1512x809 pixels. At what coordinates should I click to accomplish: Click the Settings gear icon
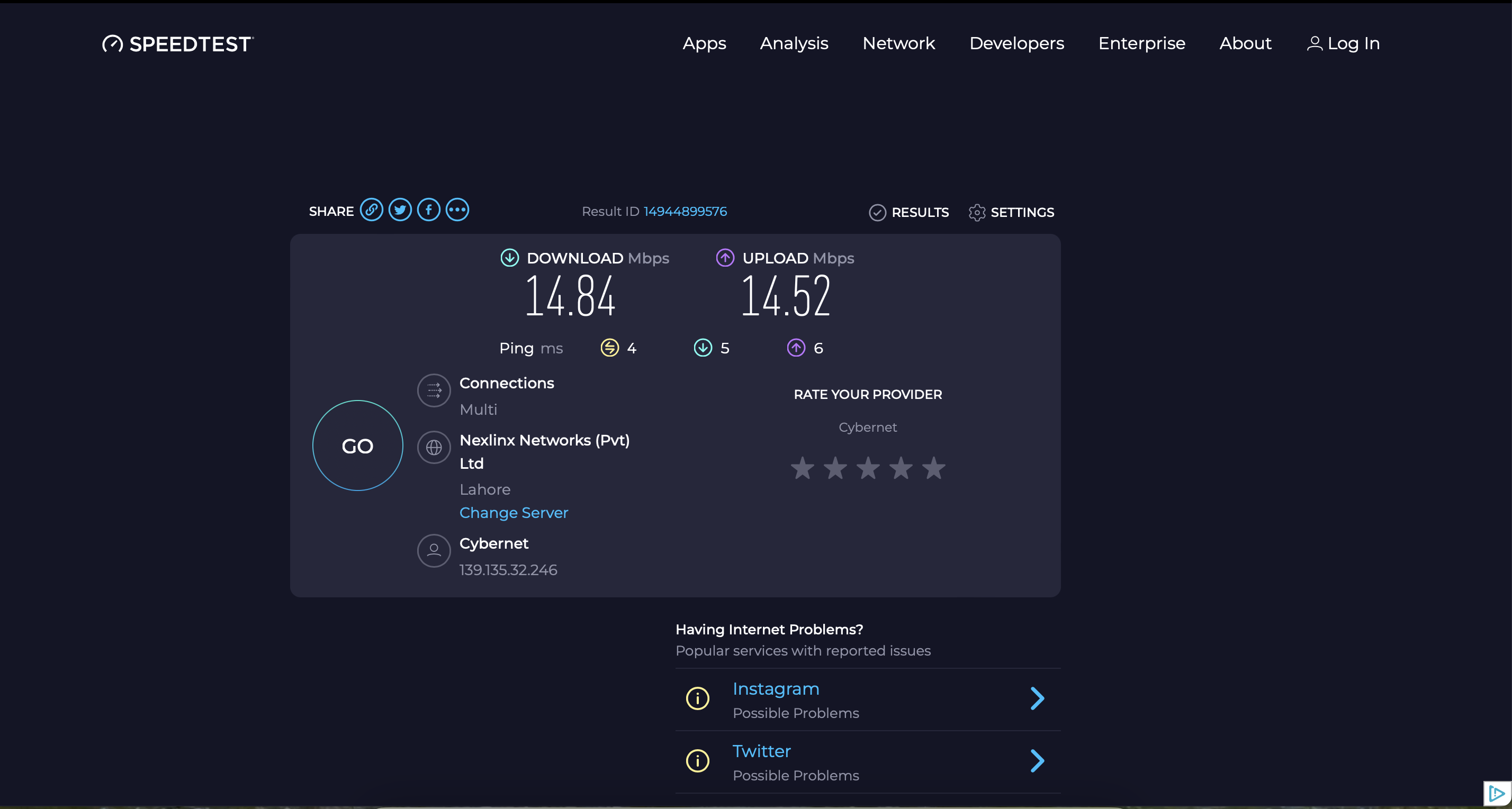pos(977,212)
